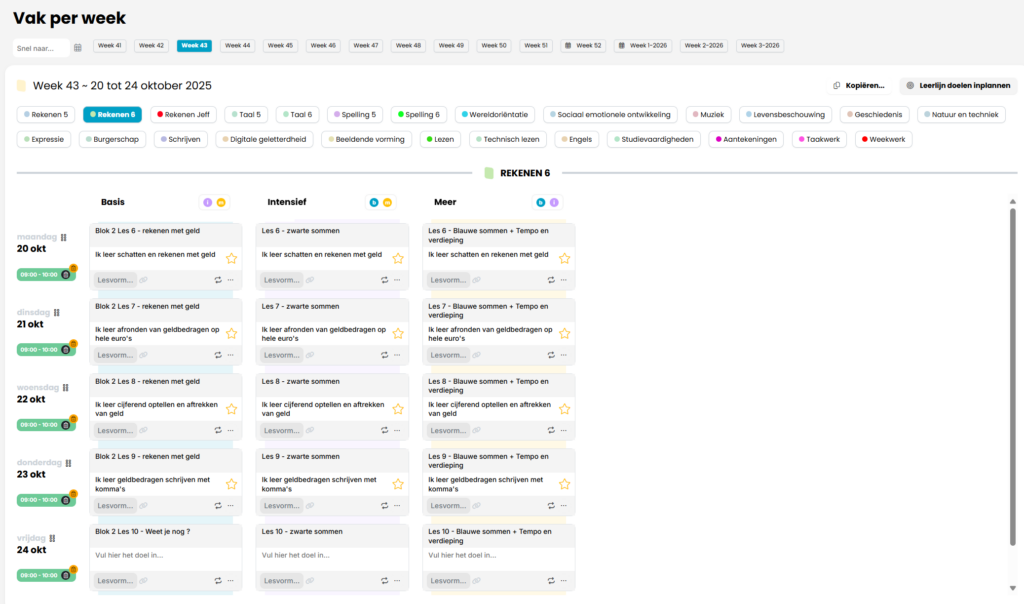Open the calendar picker next to Snel naar
Screen dimensions: 1024x604
pos(78,47)
